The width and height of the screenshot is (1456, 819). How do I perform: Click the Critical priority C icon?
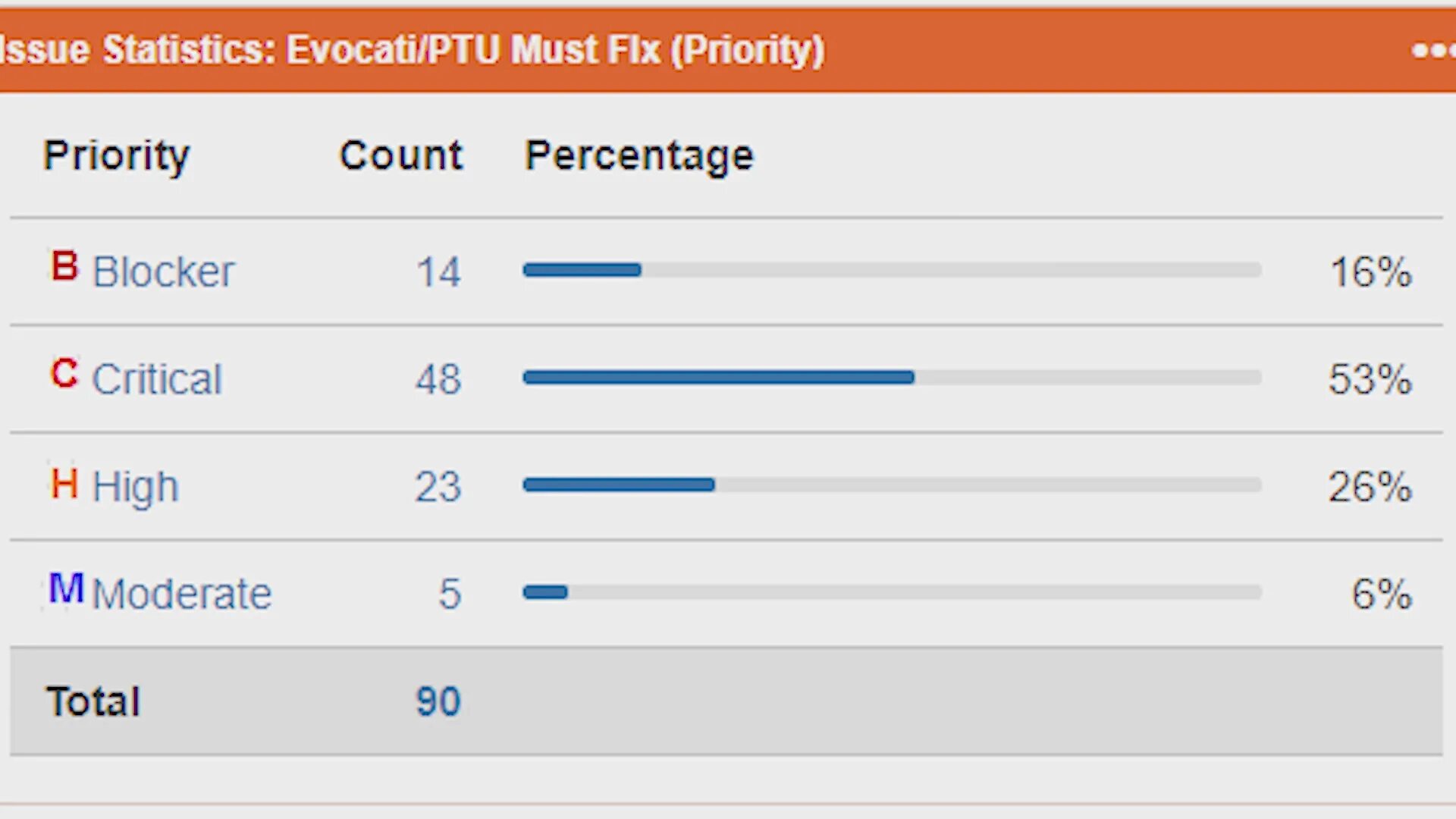click(x=64, y=373)
